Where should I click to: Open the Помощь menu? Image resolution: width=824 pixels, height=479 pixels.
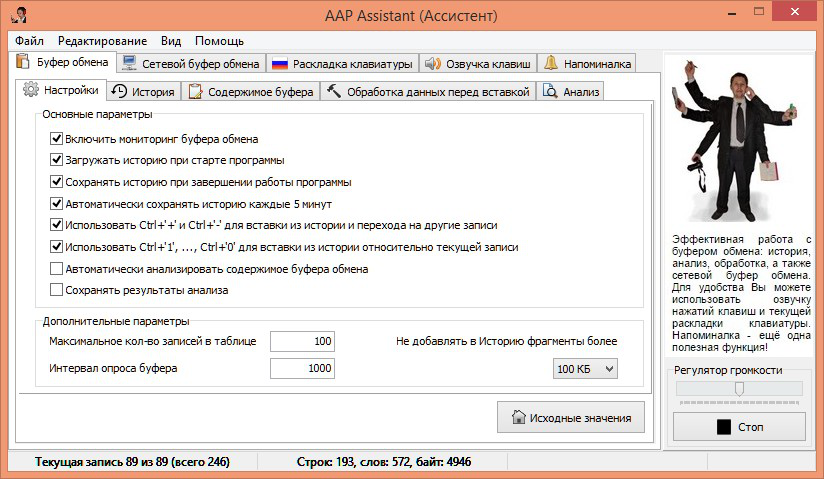(x=219, y=40)
